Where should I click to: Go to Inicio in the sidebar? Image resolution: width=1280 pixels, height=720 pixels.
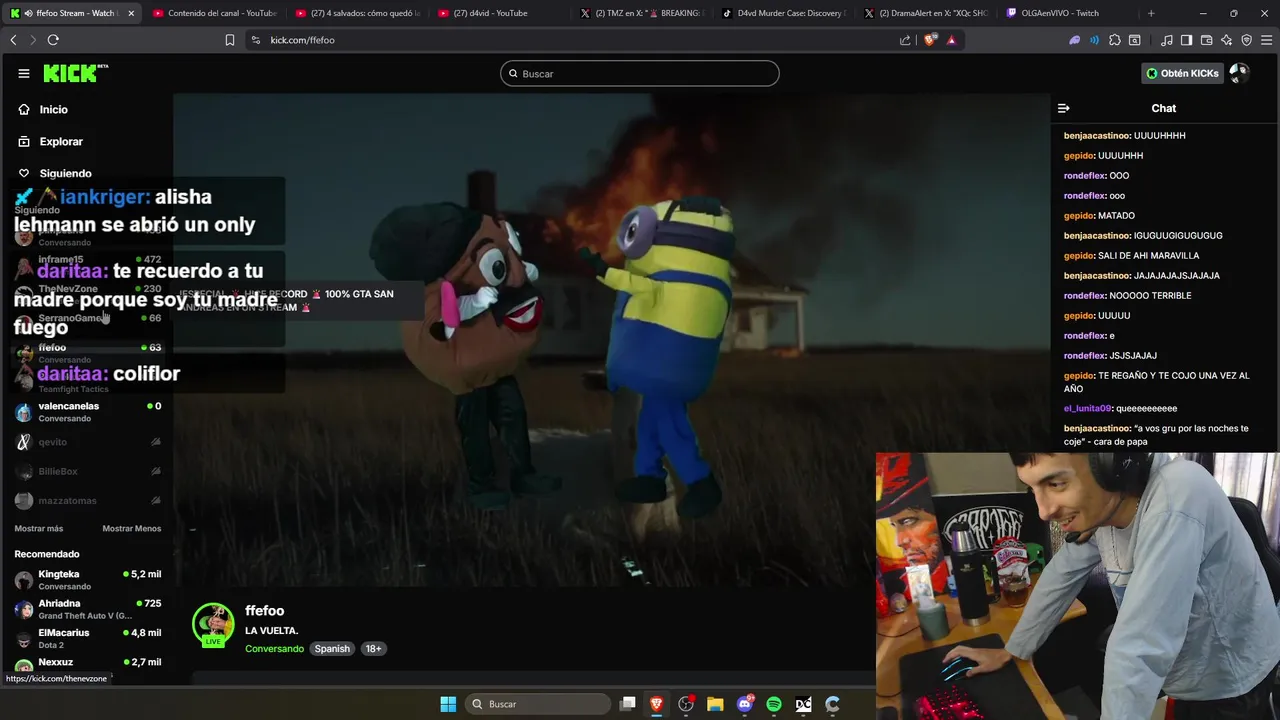tap(53, 109)
